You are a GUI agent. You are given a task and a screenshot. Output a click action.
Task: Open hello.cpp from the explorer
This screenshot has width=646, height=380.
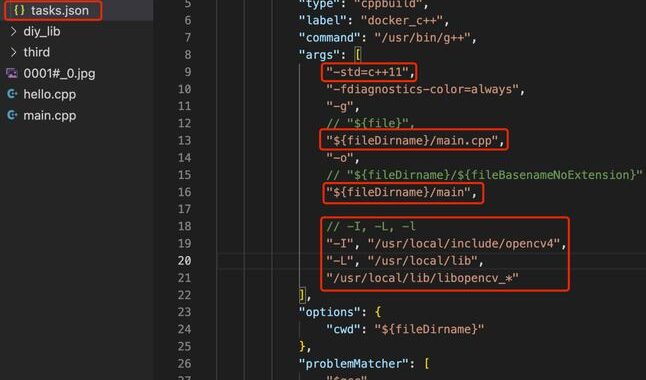tap(50, 94)
